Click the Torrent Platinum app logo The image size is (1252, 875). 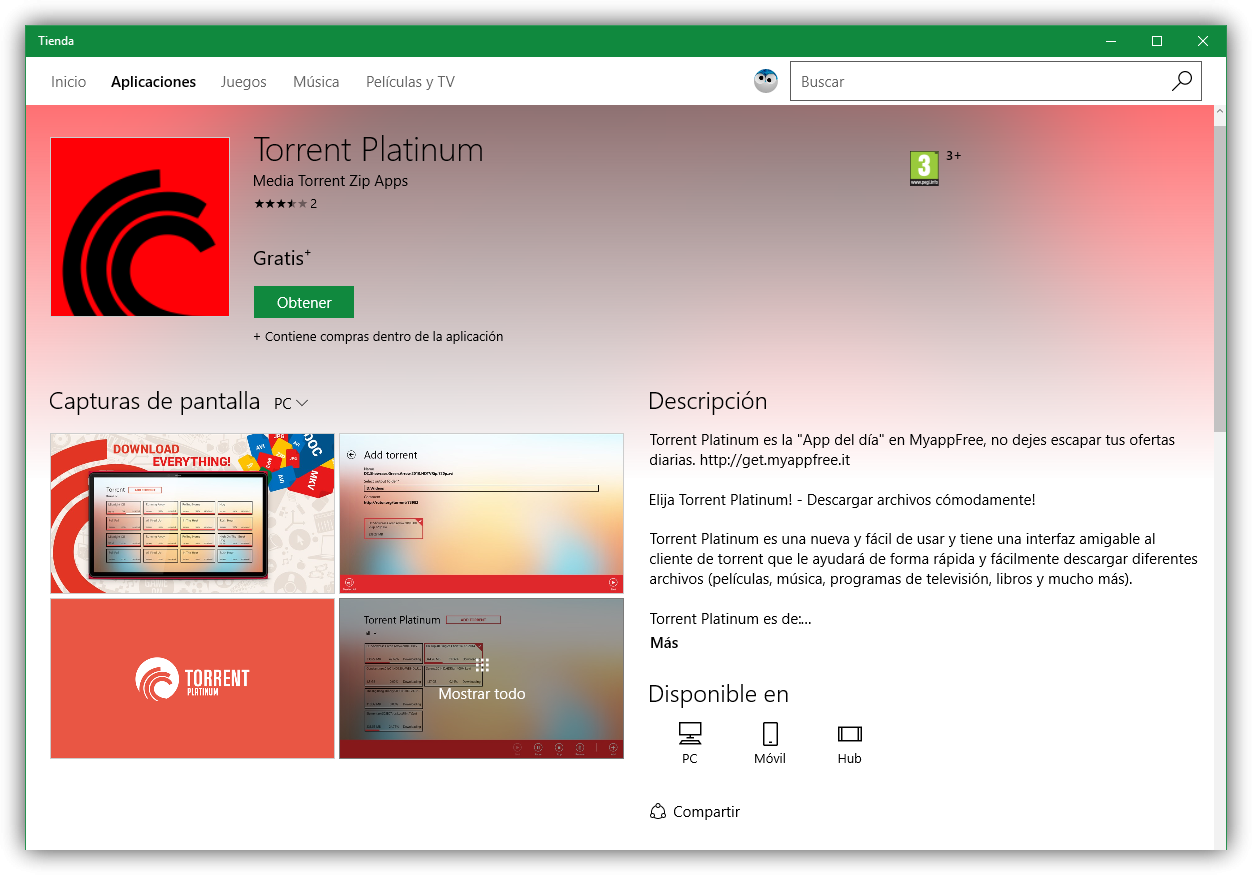[x=140, y=227]
